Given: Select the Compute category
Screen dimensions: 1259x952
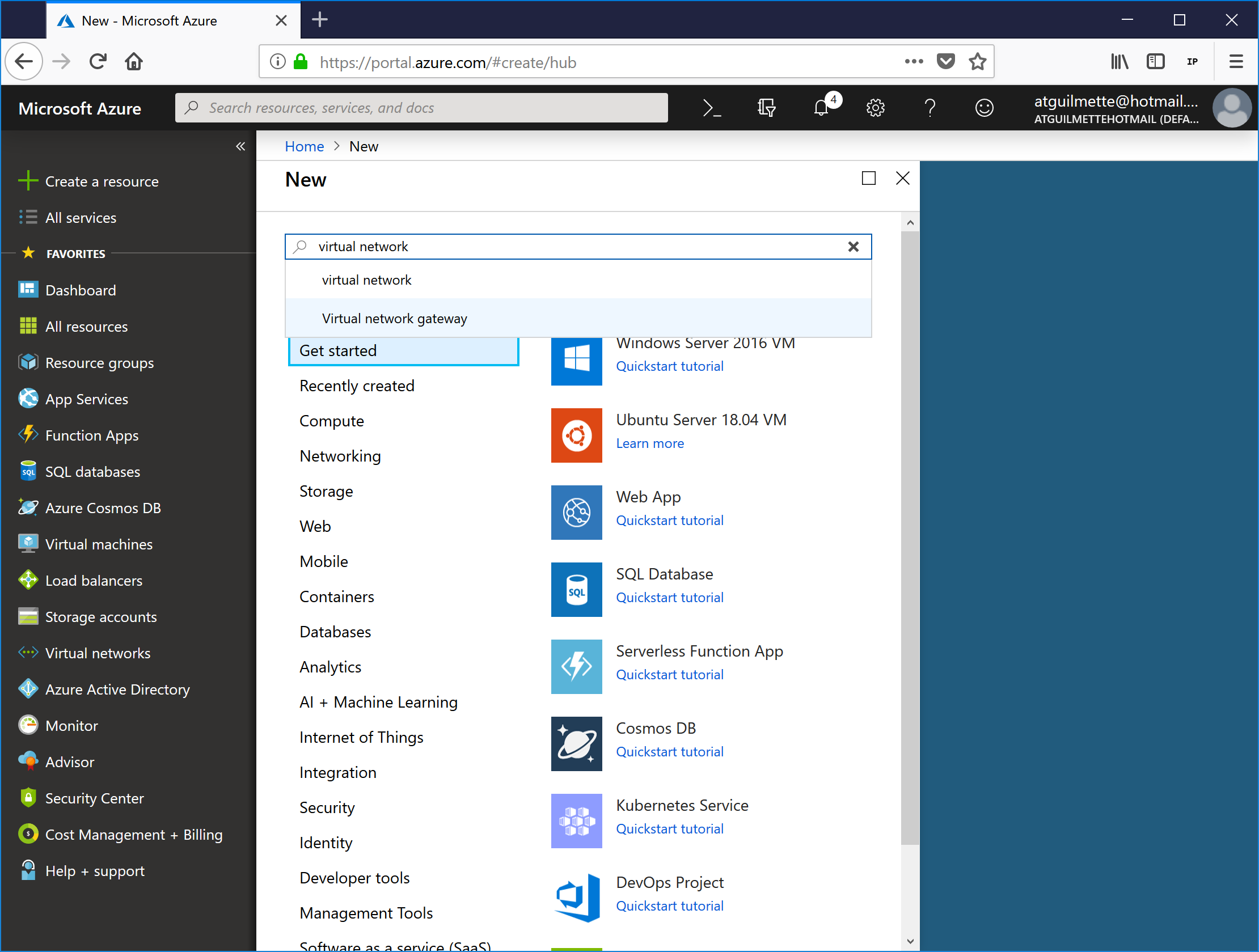Looking at the screenshot, I should [x=331, y=421].
